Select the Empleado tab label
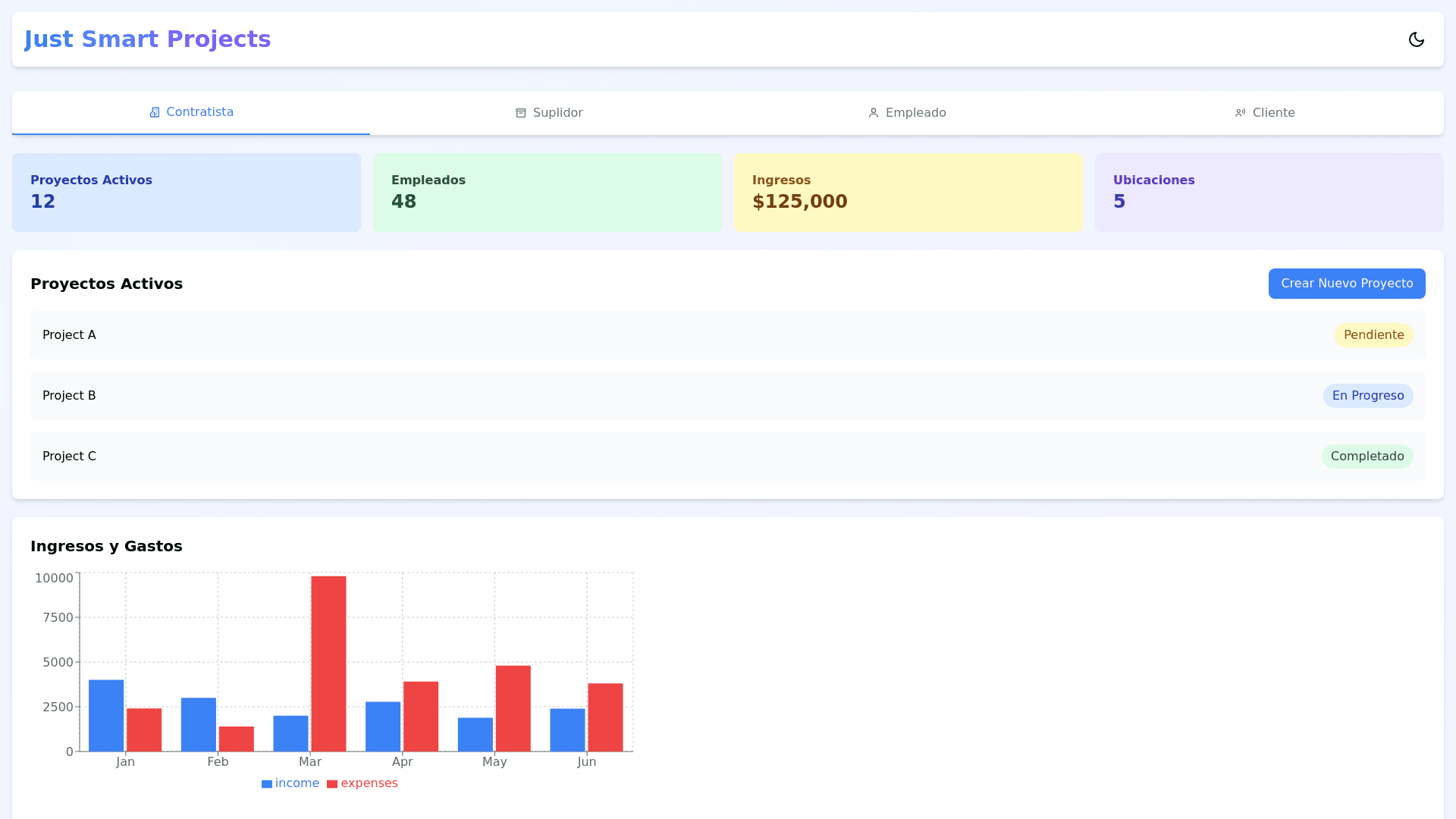Screen dimensions: 1456x819 click(x=915, y=113)
